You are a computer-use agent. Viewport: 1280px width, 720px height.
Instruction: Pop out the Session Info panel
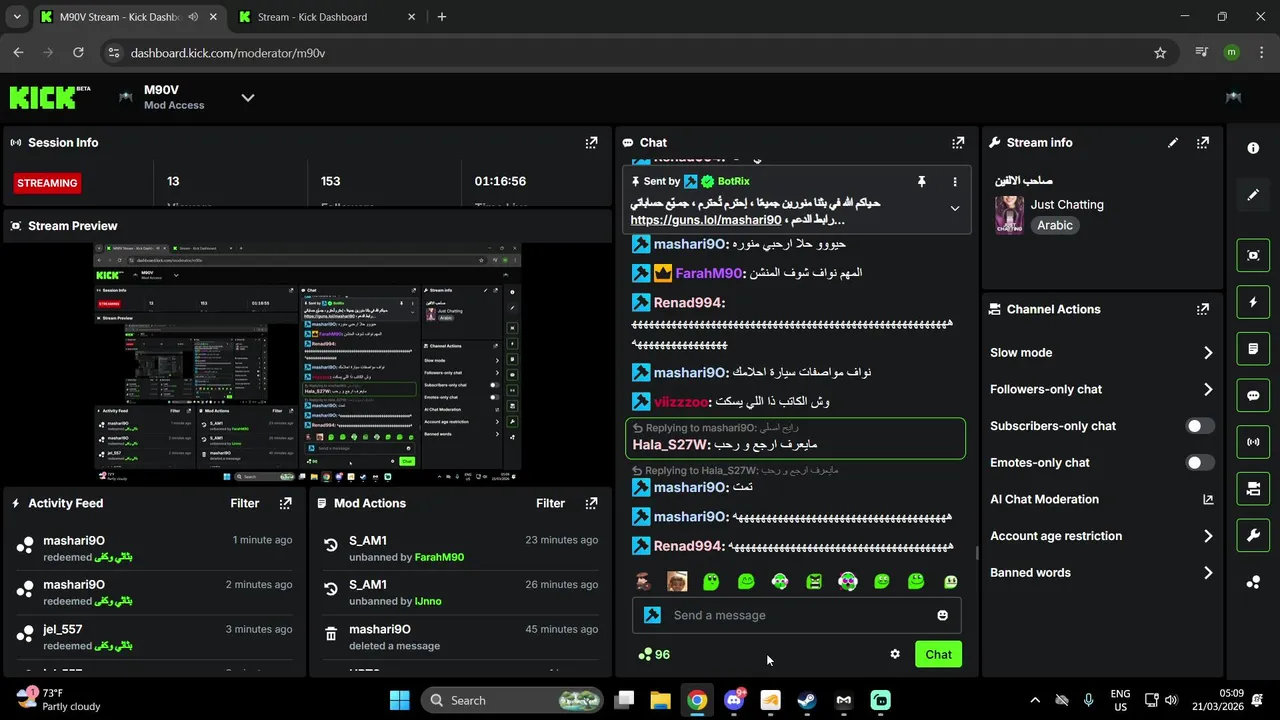click(x=591, y=143)
